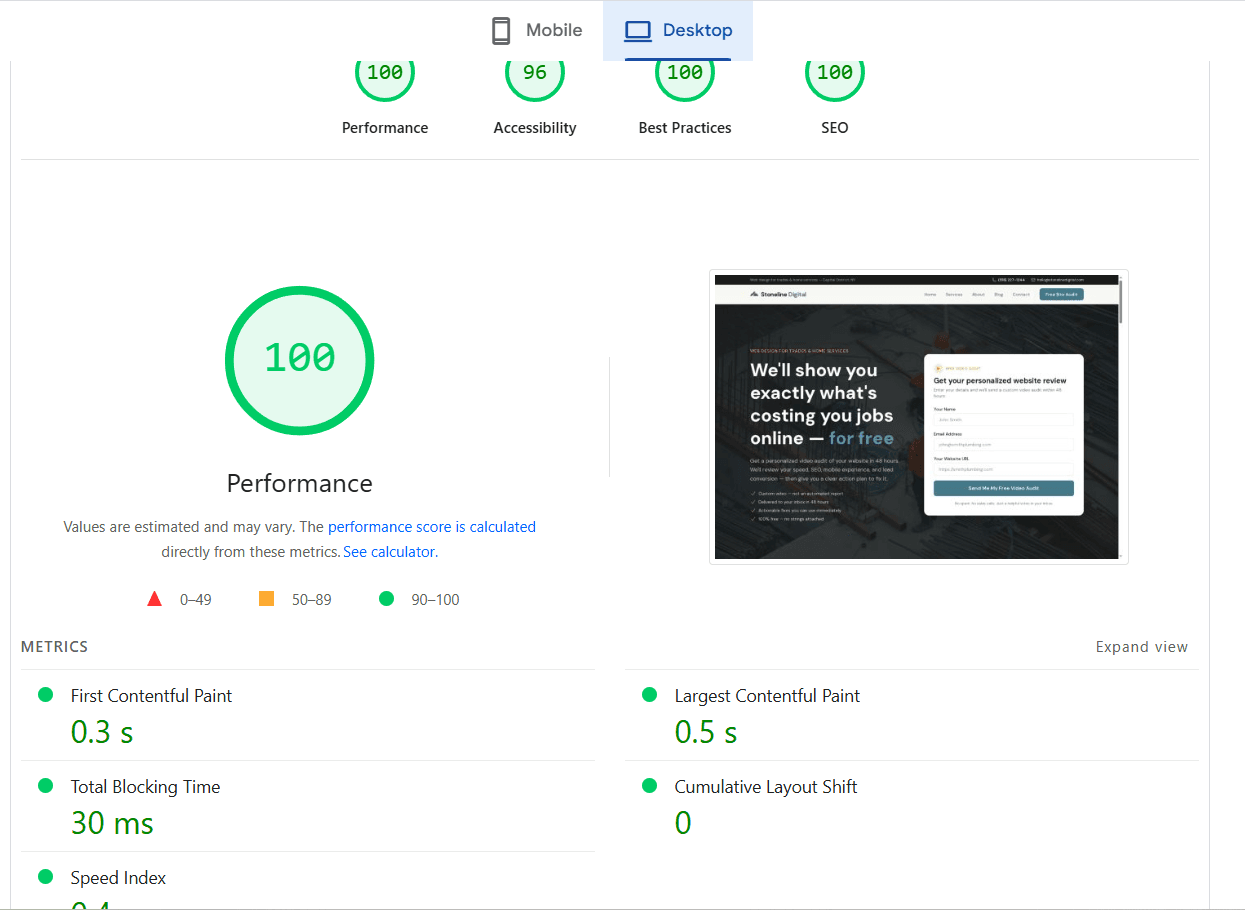Click the 'Best Practices' category label
The image size is (1245, 910).
[x=685, y=128]
